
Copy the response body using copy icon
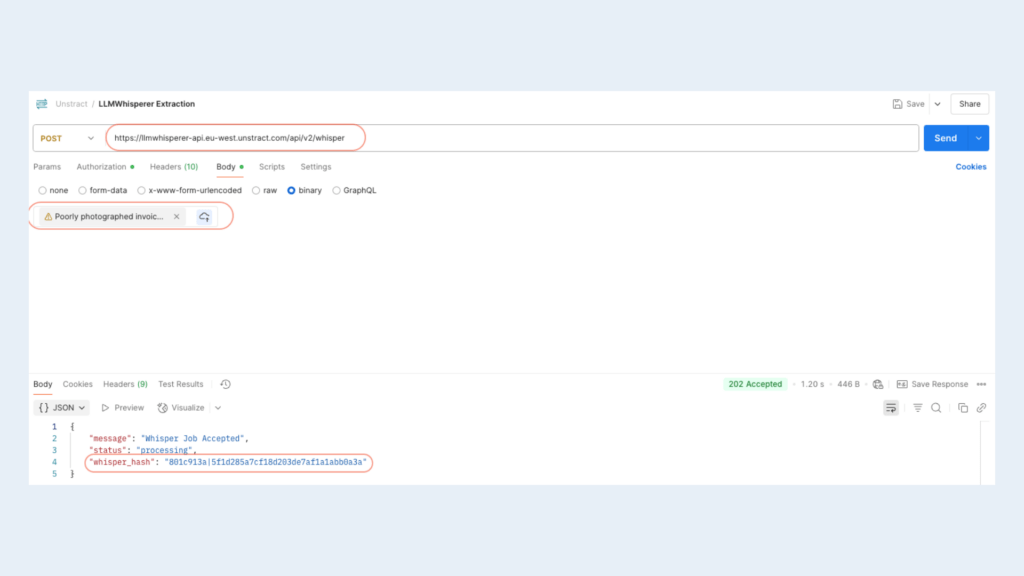pos(963,408)
